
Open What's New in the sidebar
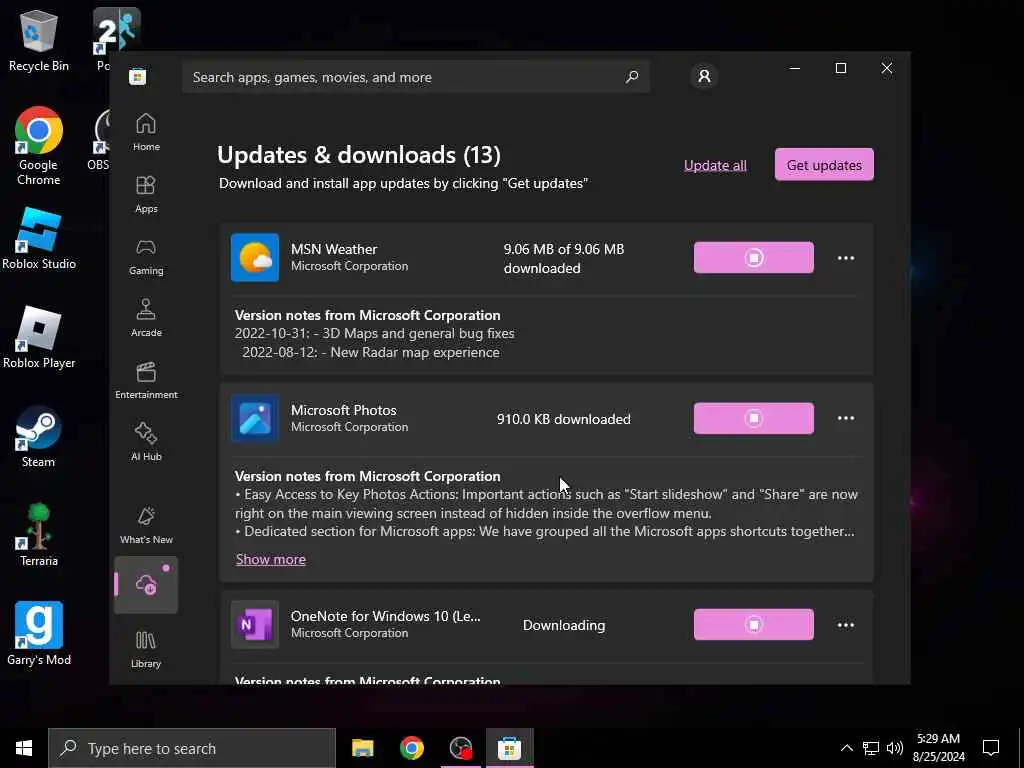coord(146,525)
